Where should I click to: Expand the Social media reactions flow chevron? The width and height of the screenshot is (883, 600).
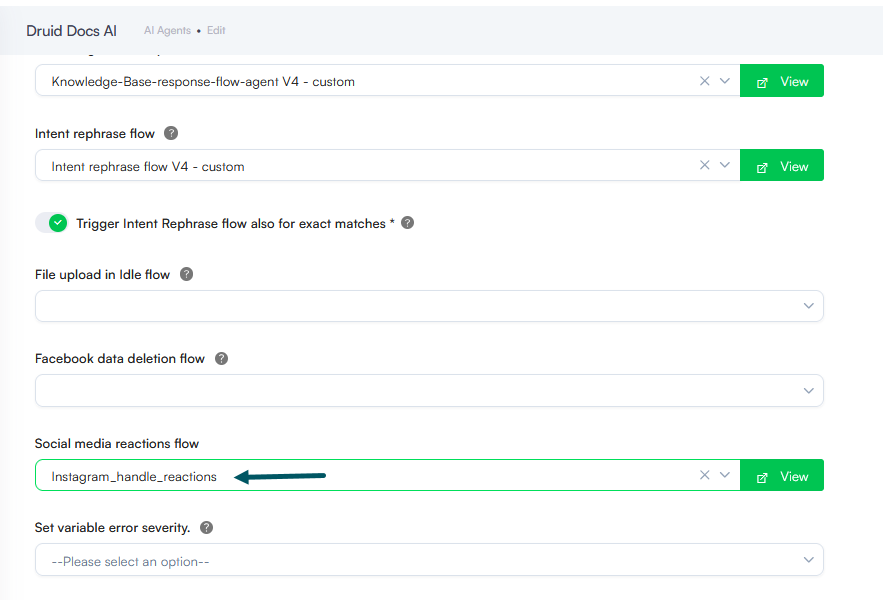(x=725, y=475)
